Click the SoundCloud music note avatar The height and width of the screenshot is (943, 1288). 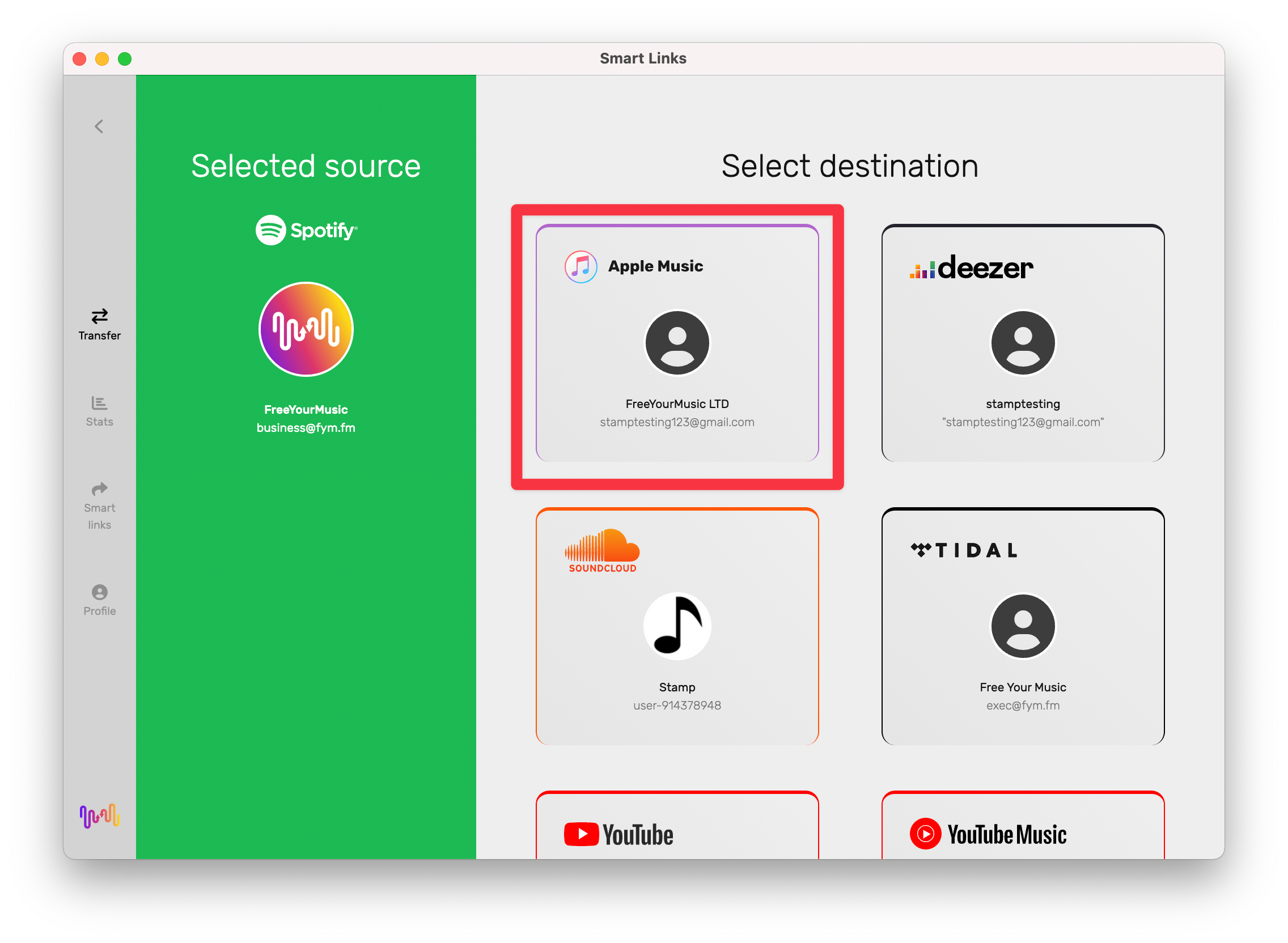[677, 626]
